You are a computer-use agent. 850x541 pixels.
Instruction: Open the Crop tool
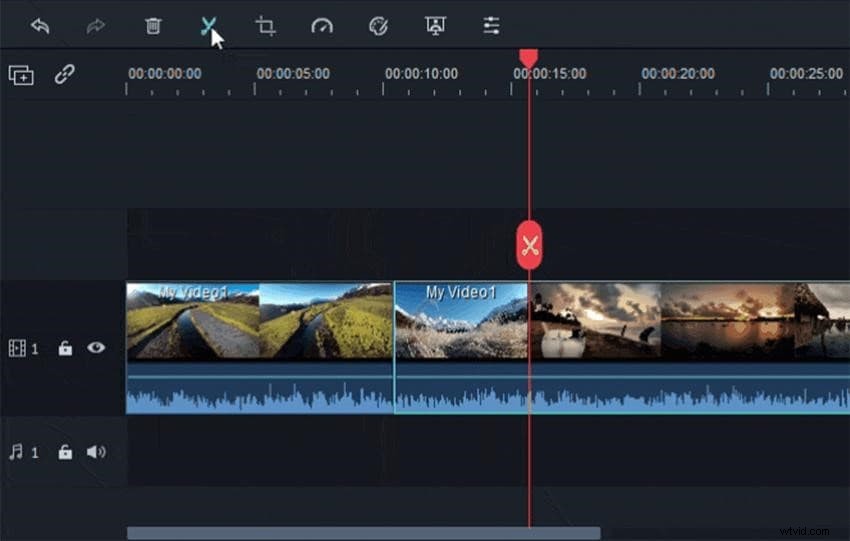tap(266, 25)
